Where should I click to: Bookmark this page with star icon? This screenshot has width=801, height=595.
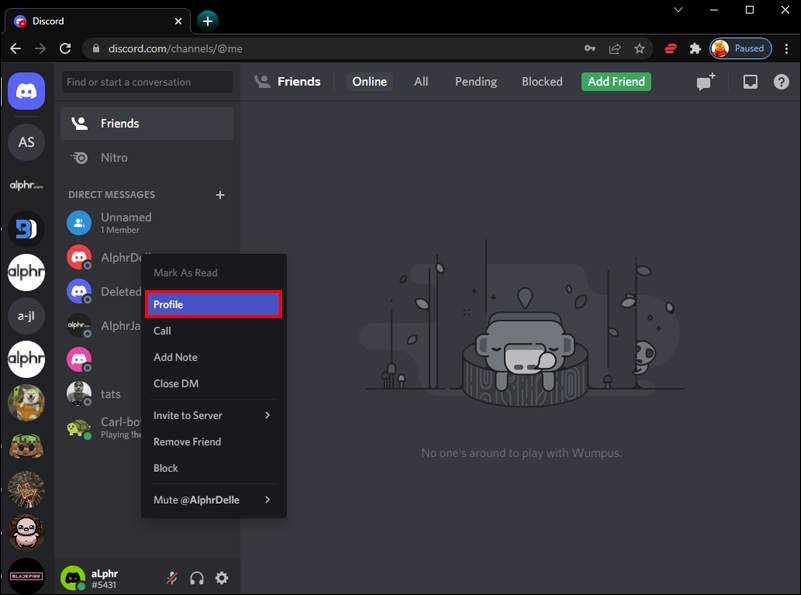[x=639, y=49]
